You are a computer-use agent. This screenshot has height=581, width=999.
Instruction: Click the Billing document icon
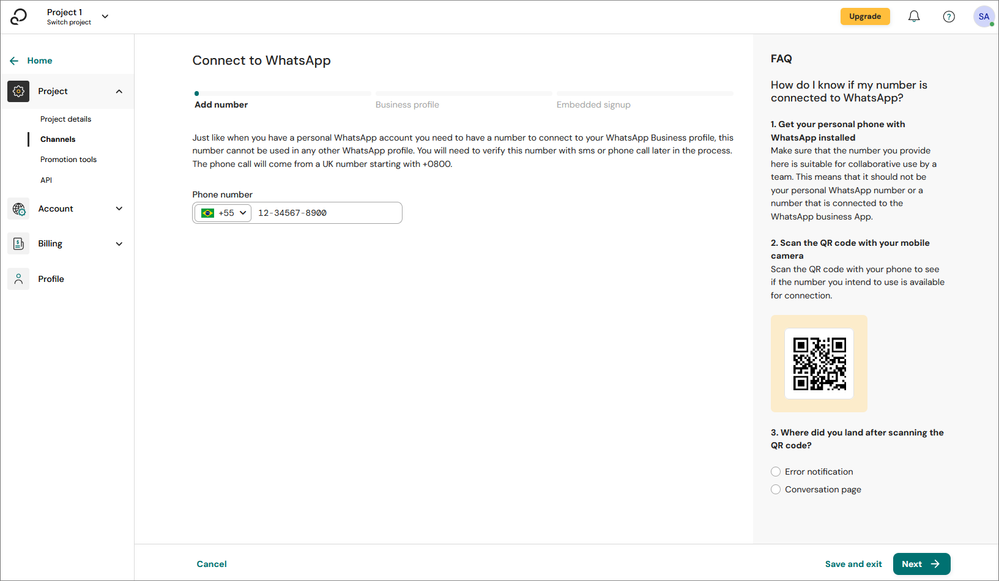19,244
